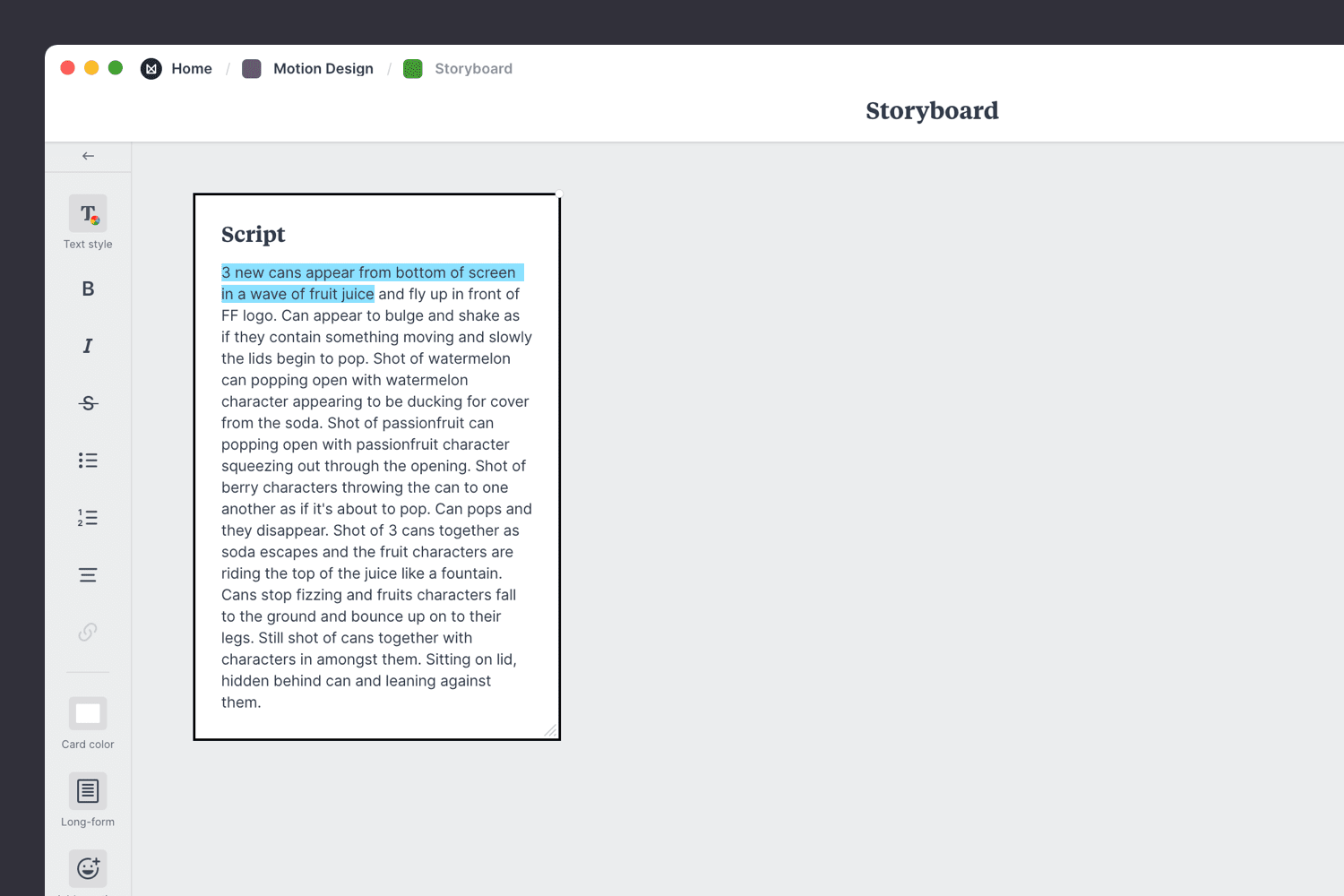The width and height of the screenshot is (1344, 896).
Task: Add an emoji to the card
Action: pos(87,866)
